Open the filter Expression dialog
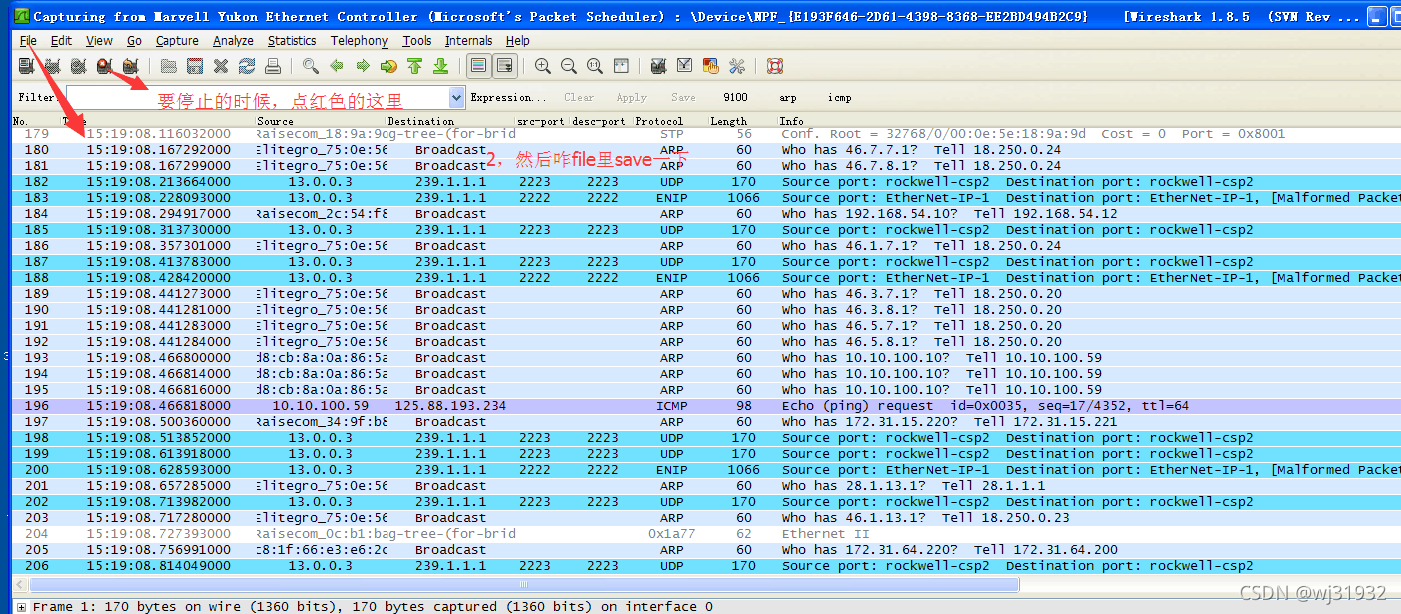Image resolution: width=1401 pixels, height=614 pixels. point(508,97)
